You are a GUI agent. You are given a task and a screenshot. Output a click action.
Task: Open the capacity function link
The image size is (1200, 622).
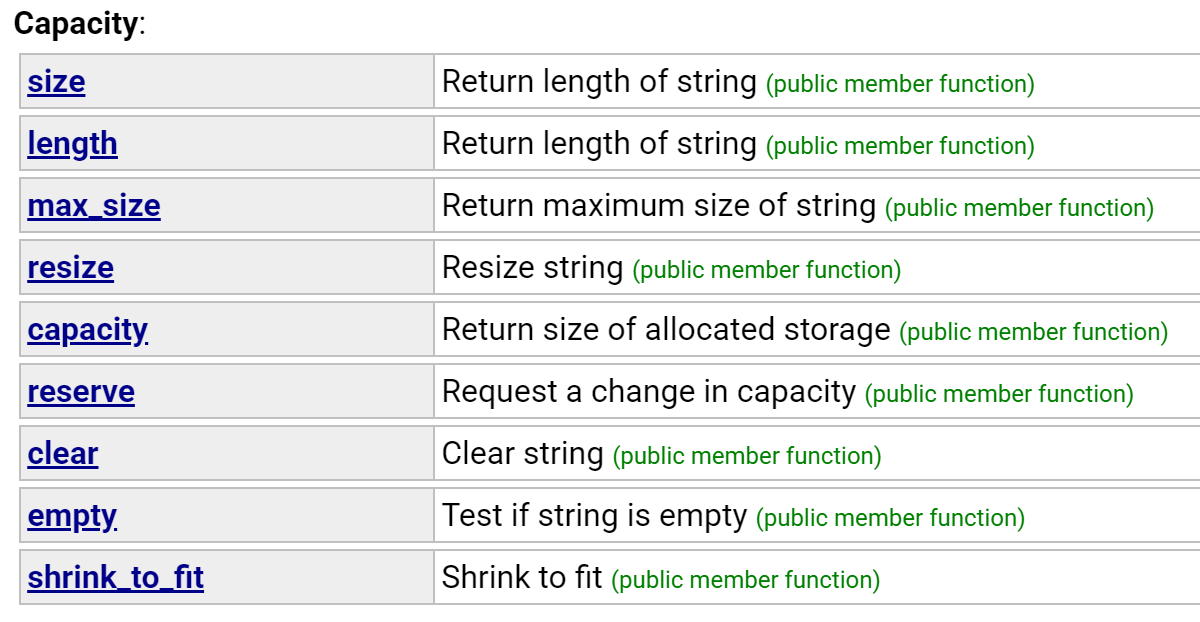coord(87,330)
